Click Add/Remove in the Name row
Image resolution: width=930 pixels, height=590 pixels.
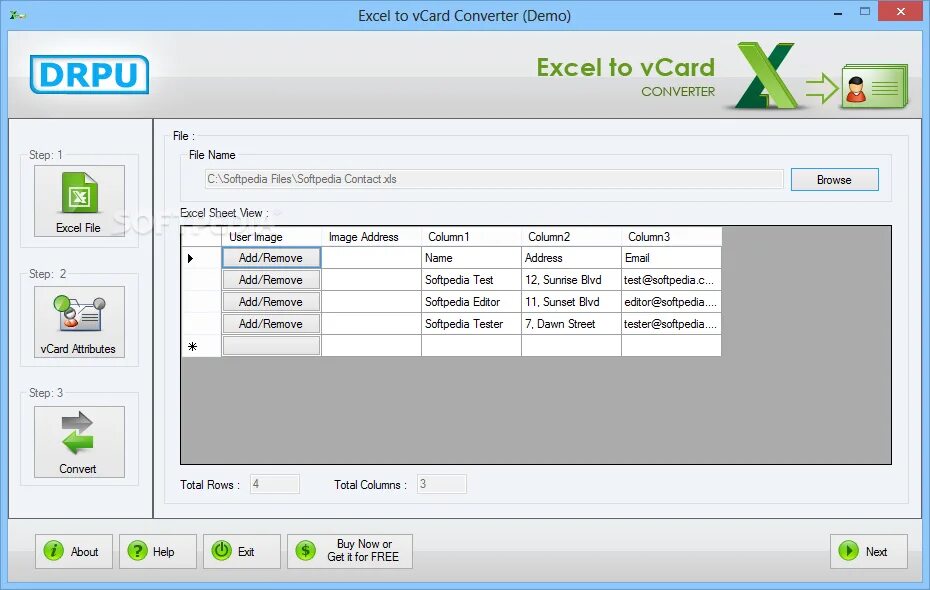pos(271,258)
